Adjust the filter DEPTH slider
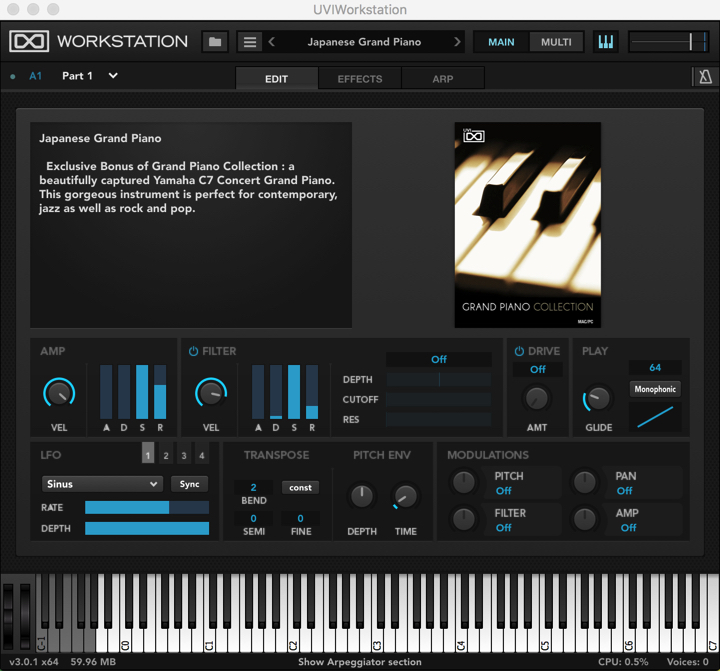Screen dimensions: 720x671 pyautogui.click(x=439, y=379)
